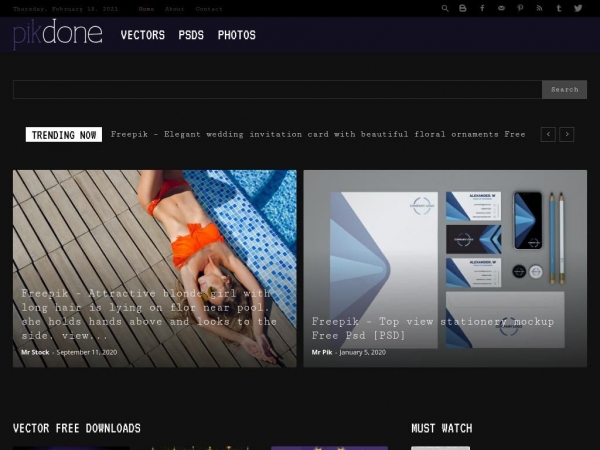Click the Thursday, February date text
This screenshot has width=600, height=450.
[65, 9]
